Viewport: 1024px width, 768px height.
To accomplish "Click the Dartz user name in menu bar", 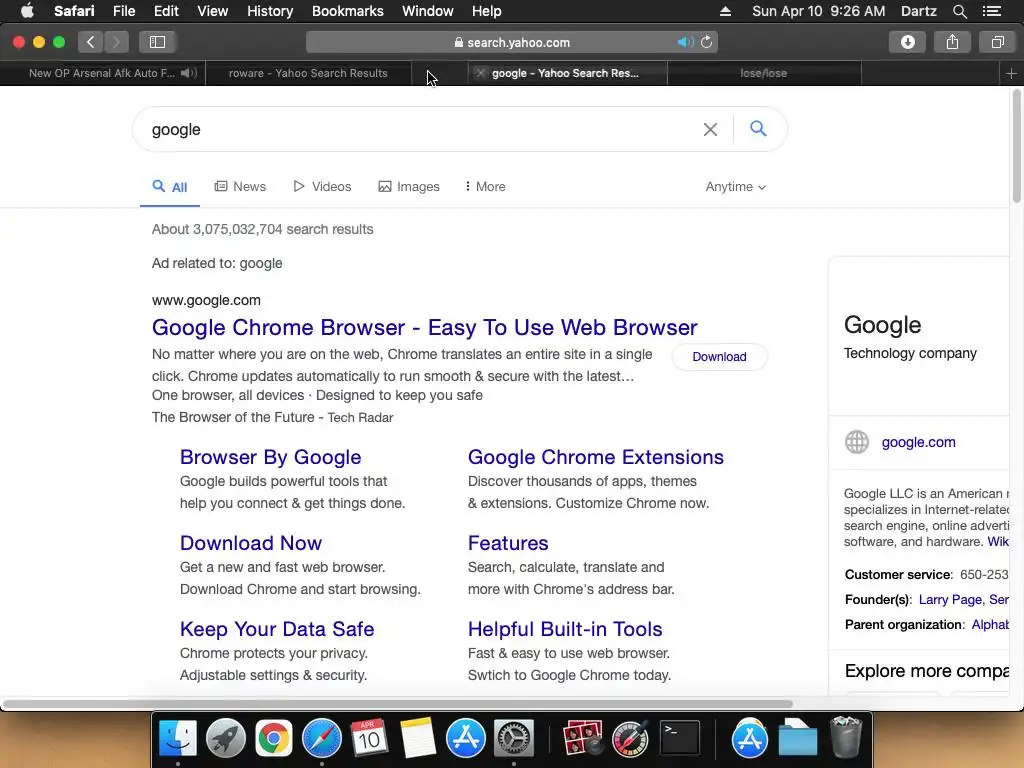I will 918,11.
